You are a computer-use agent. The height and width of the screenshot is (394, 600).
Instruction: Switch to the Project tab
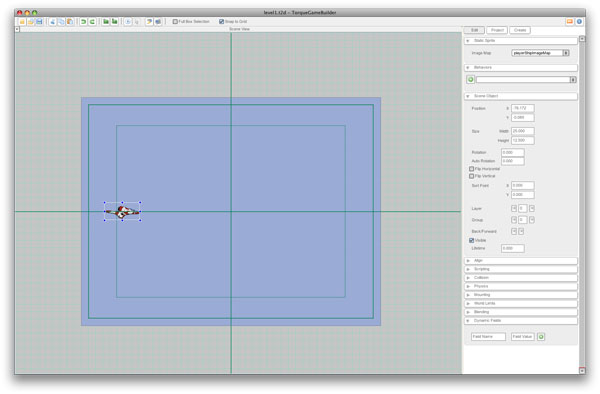[x=497, y=30]
